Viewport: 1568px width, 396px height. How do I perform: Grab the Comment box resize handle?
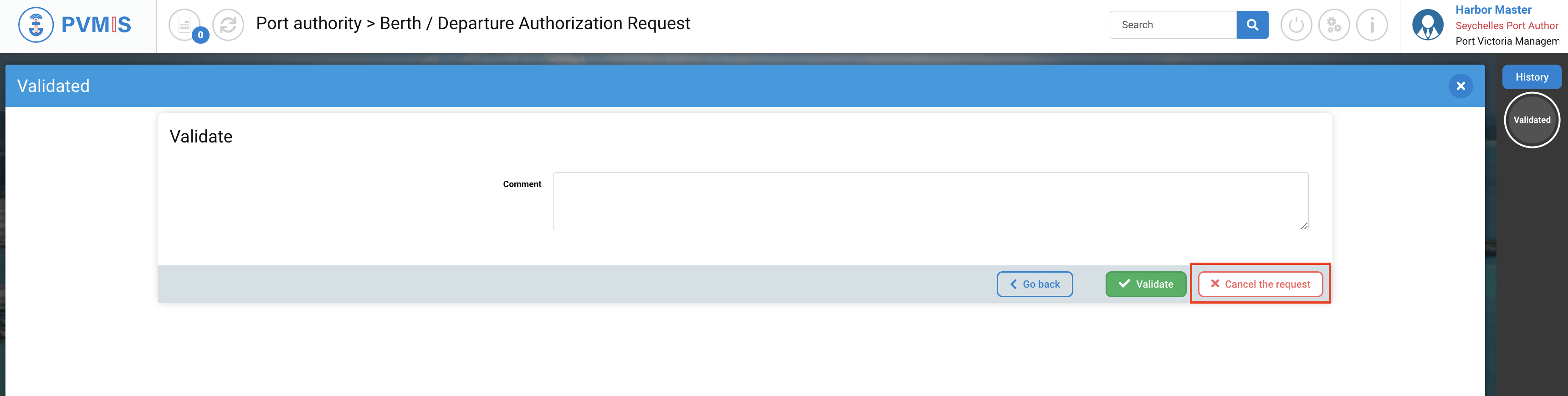point(1303,226)
